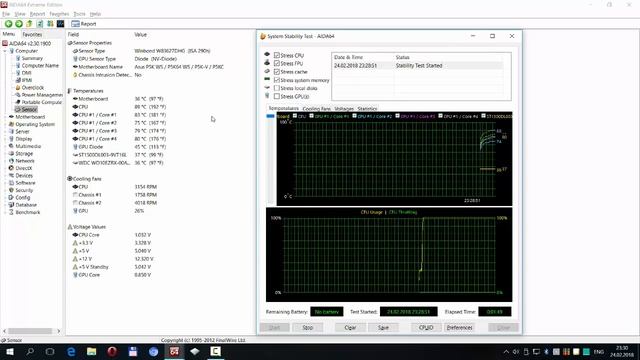Open the Preferences button
This screenshot has width=640, height=360.
pyautogui.click(x=459, y=327)
